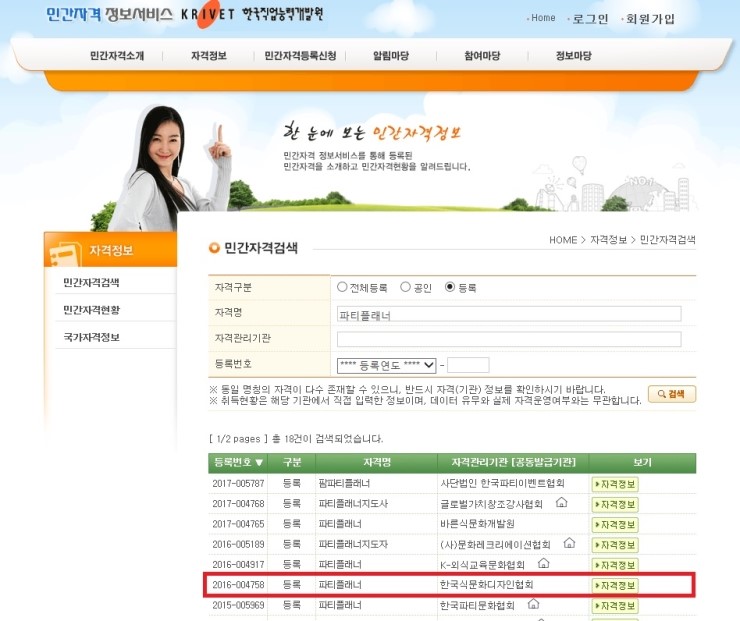Click home icon next to 한국파티문화협회
The image size is (740, 621).
point(533,604)
